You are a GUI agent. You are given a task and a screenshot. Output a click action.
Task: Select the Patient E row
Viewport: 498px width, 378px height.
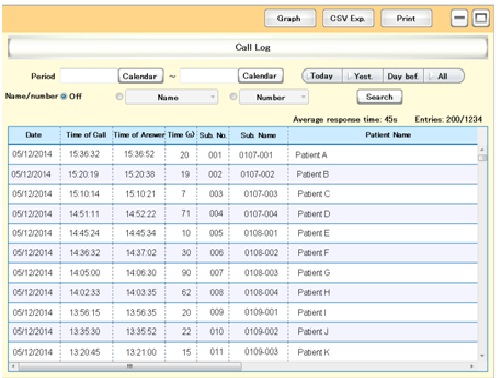243,233
